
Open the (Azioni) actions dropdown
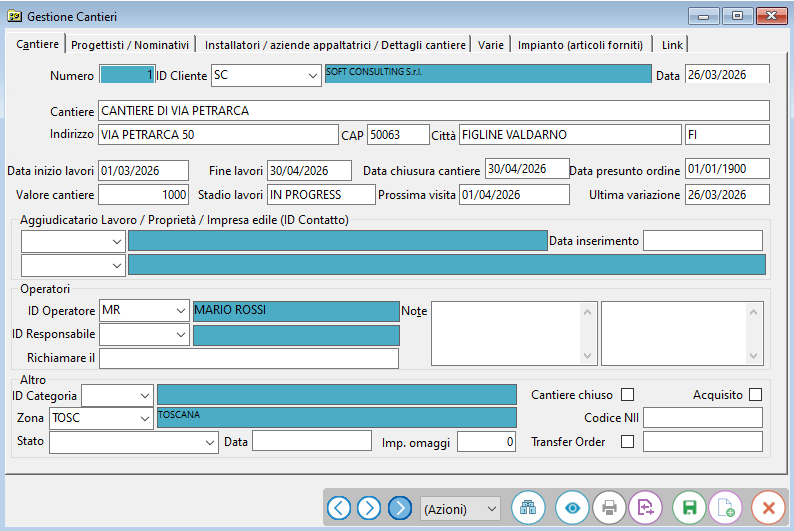click(x=460, y=509)
